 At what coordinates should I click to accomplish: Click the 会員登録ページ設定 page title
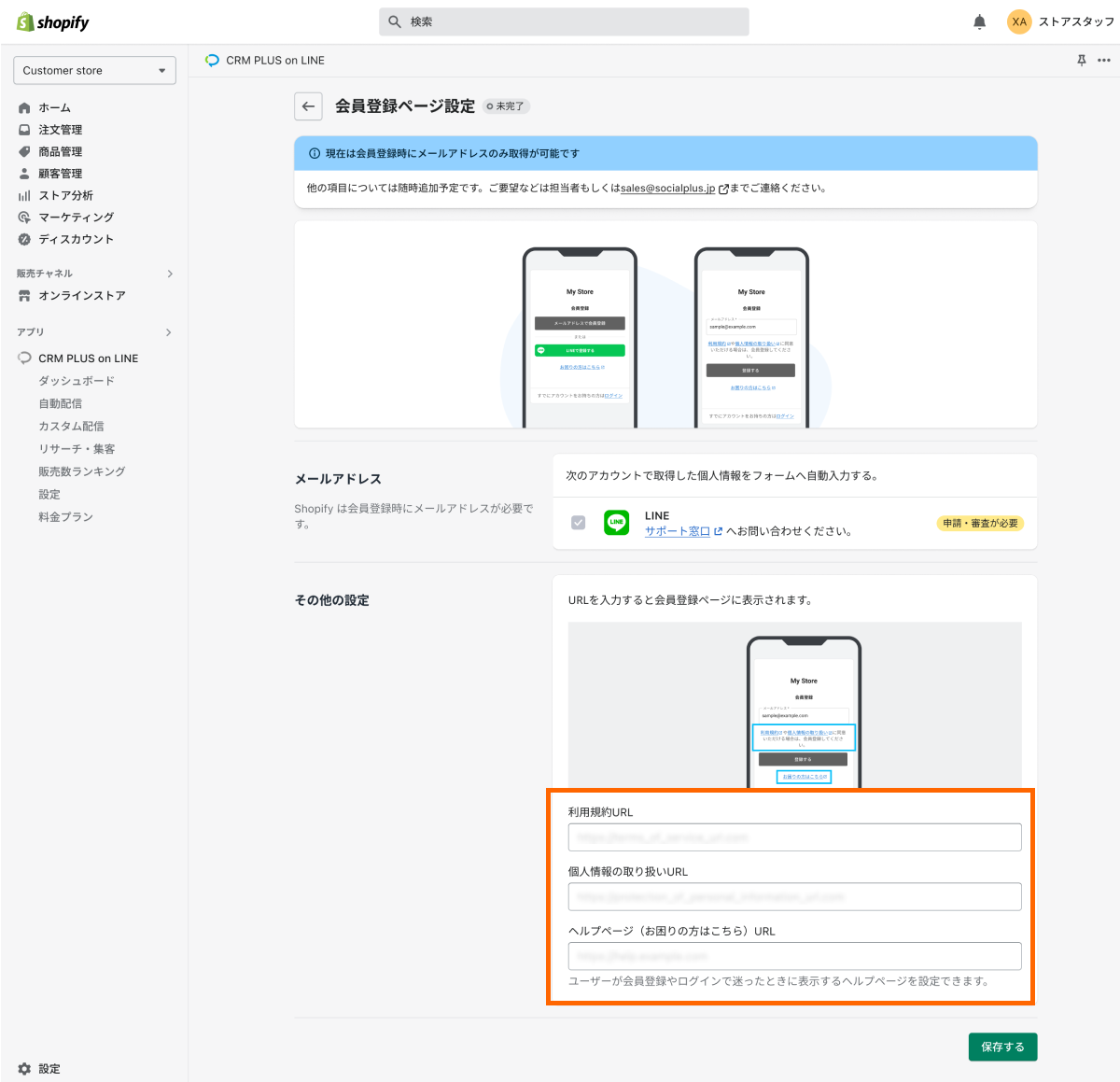(x=405, y=106)
